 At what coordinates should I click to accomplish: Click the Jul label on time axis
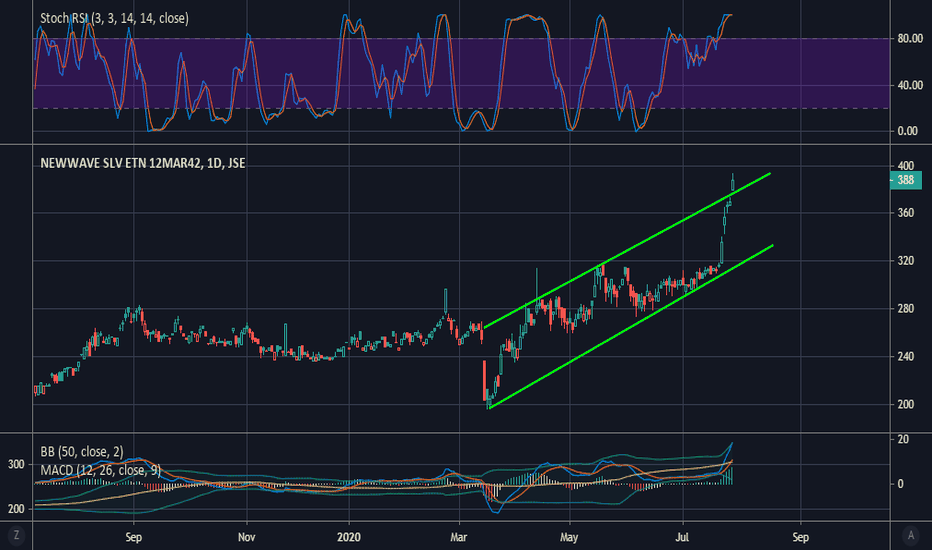pos(682,538)
